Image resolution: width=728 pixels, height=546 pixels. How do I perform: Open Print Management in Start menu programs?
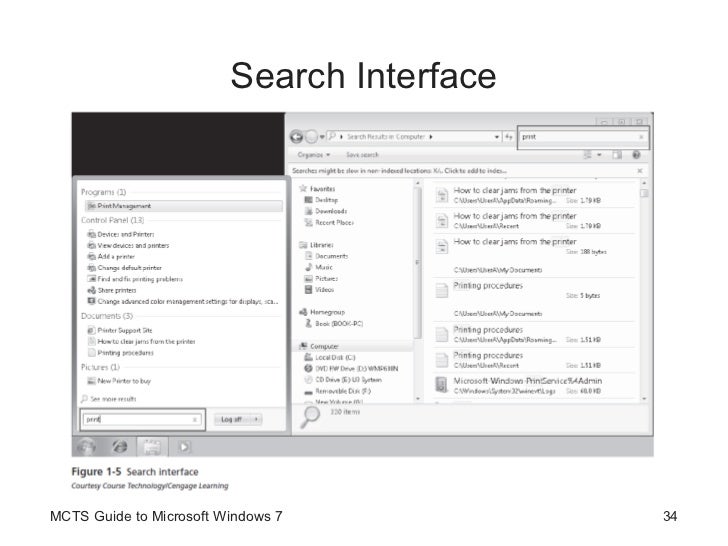point(184,206)
